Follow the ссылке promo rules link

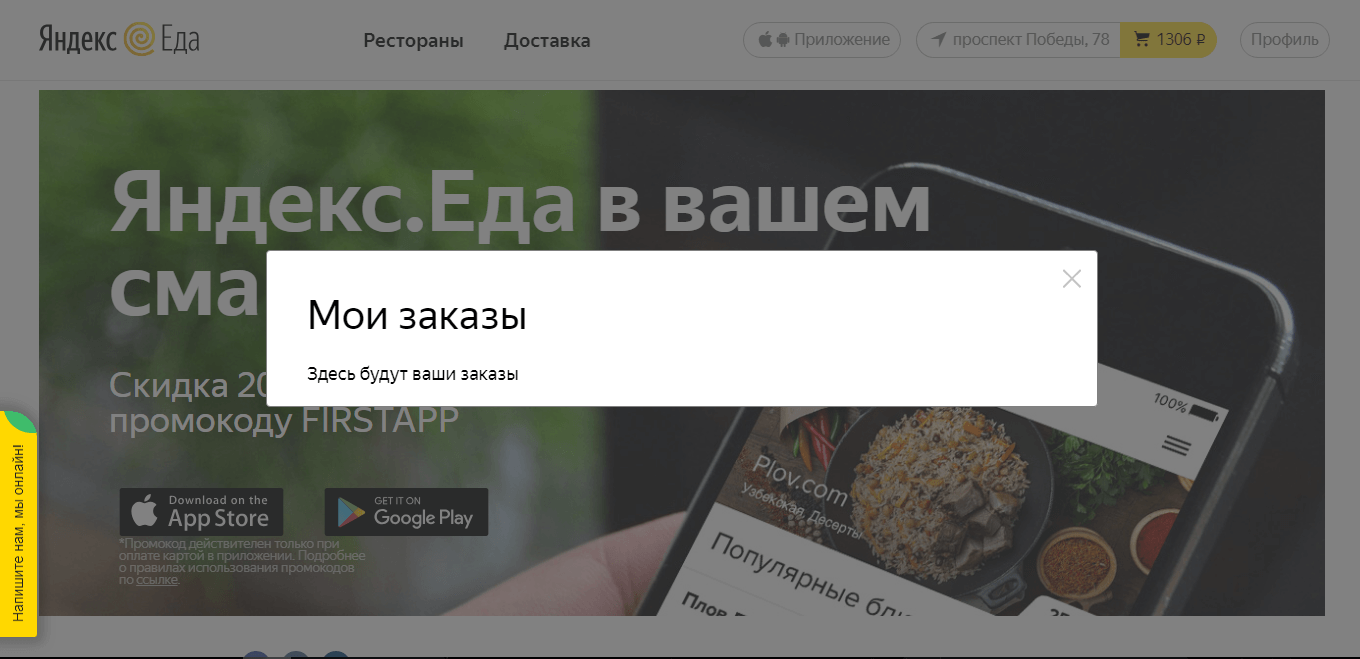[157, 579]
